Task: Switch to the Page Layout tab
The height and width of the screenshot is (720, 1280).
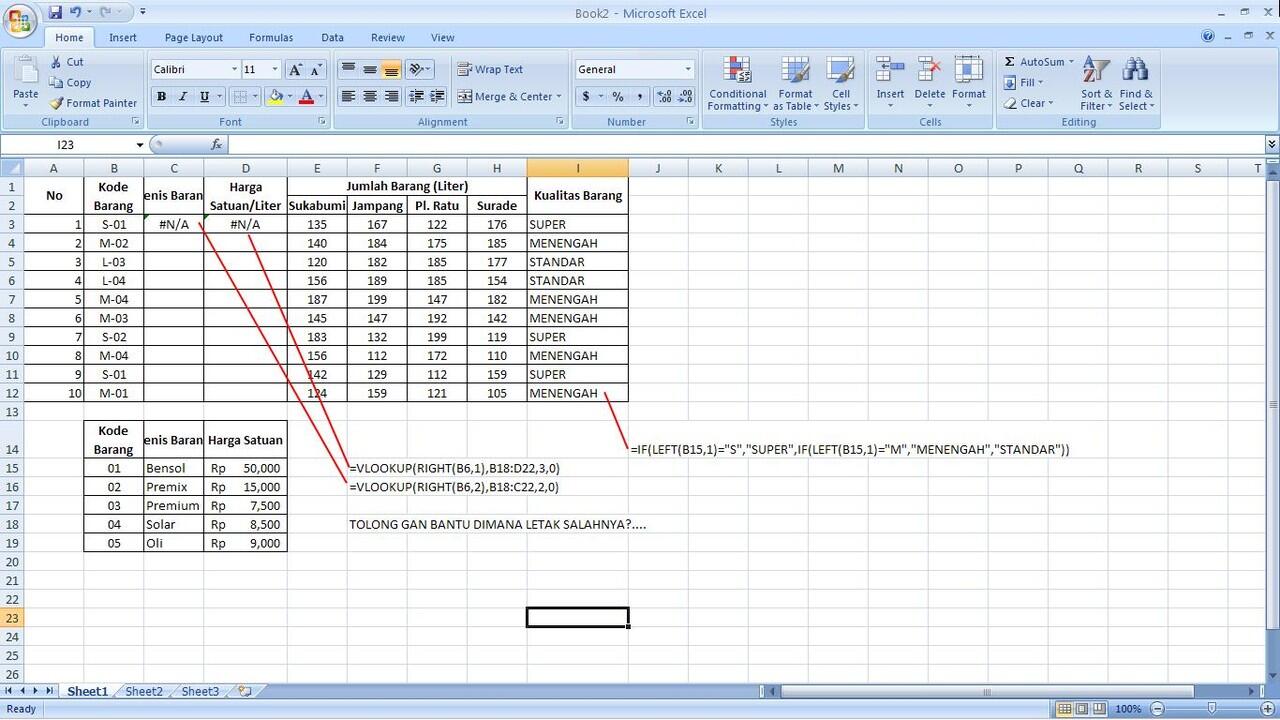Action: [x=194, y=37]
